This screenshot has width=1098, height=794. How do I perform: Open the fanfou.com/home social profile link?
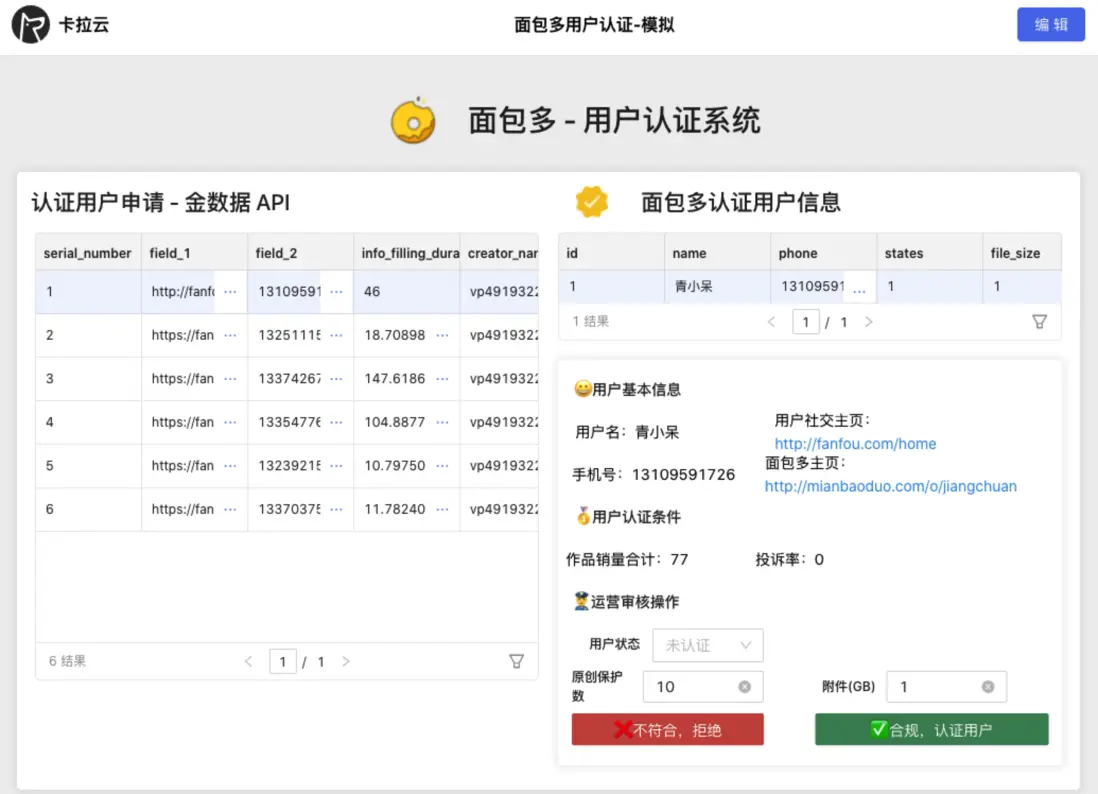pyautogui.click(x=854, y=443)
